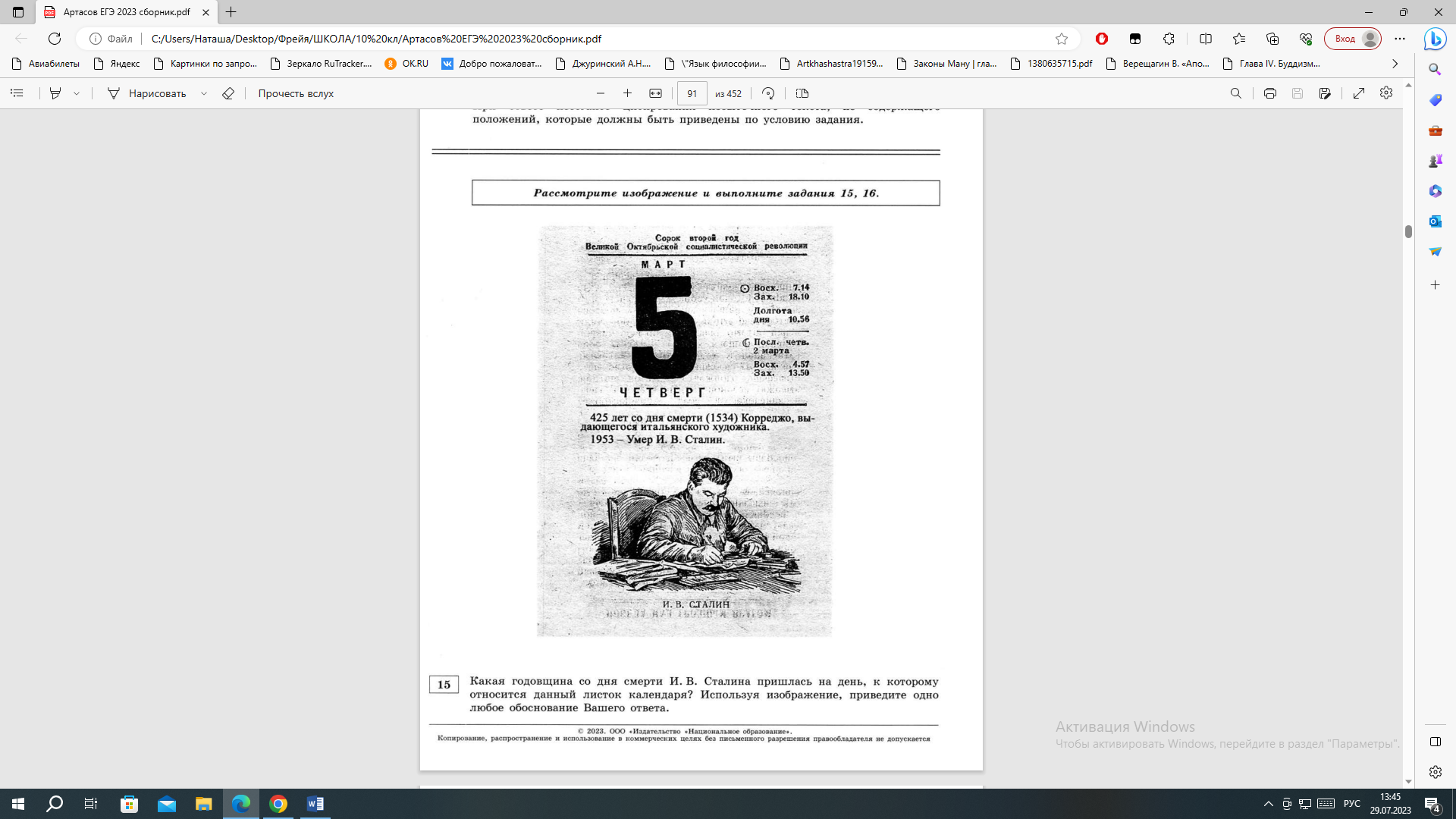The image size is (1456, 819).
Task: Open sidebar settings gear at bottom
Action: click(1435, 772)
